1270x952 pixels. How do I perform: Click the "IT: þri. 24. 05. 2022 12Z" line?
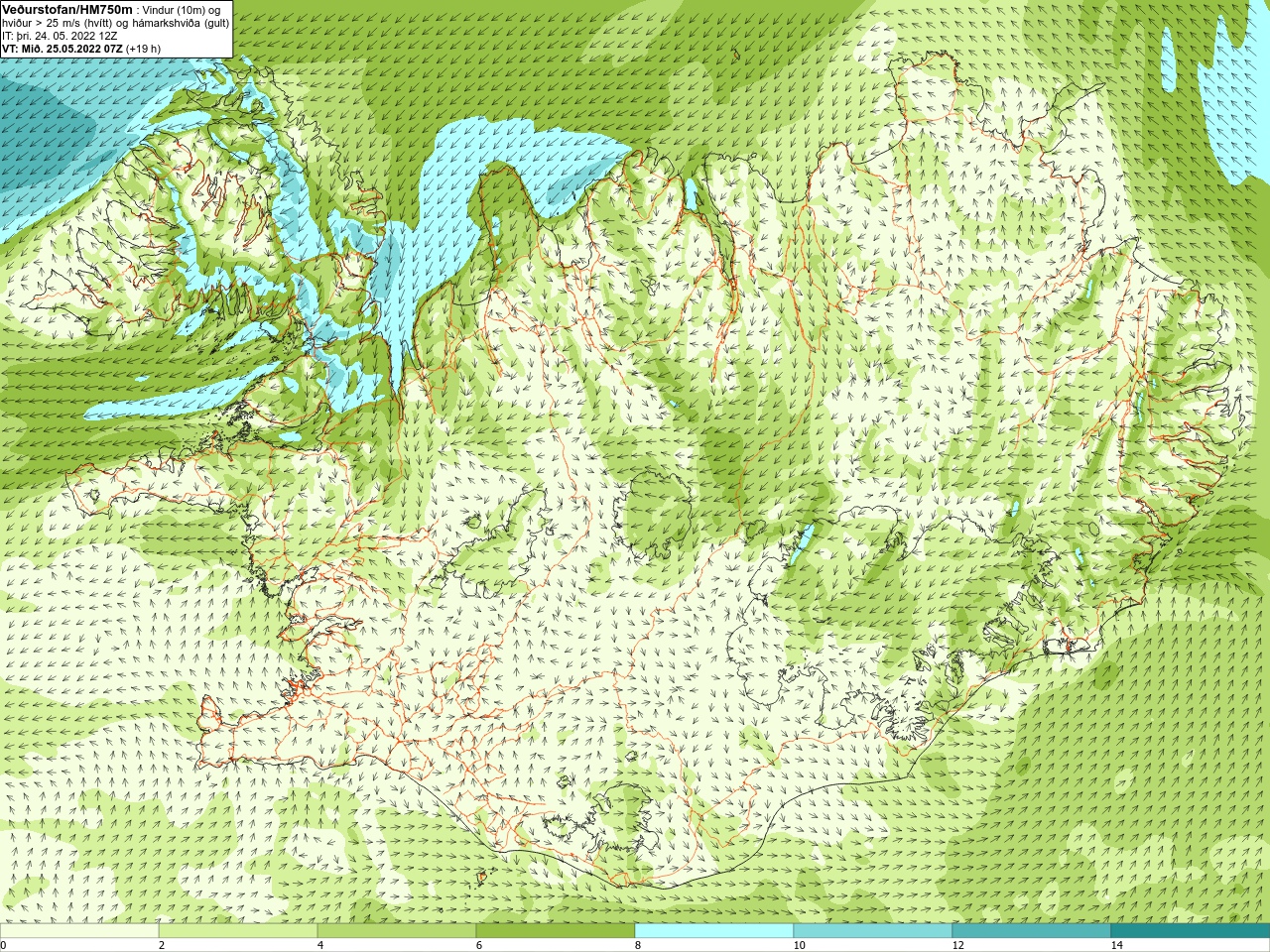(x=60, y=36)
